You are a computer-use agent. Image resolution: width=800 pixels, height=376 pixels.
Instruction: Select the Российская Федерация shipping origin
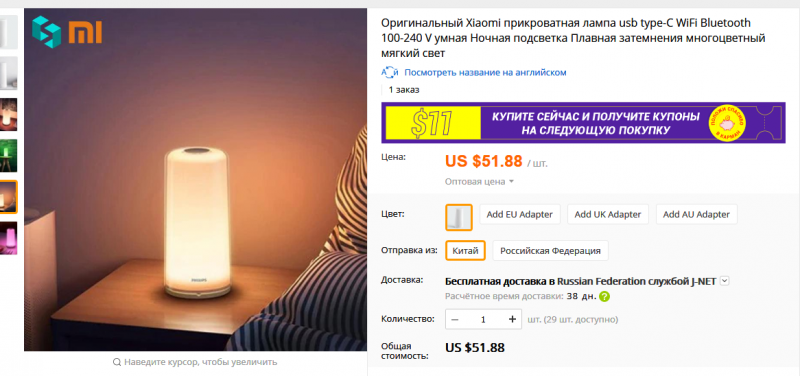point(550,250)
